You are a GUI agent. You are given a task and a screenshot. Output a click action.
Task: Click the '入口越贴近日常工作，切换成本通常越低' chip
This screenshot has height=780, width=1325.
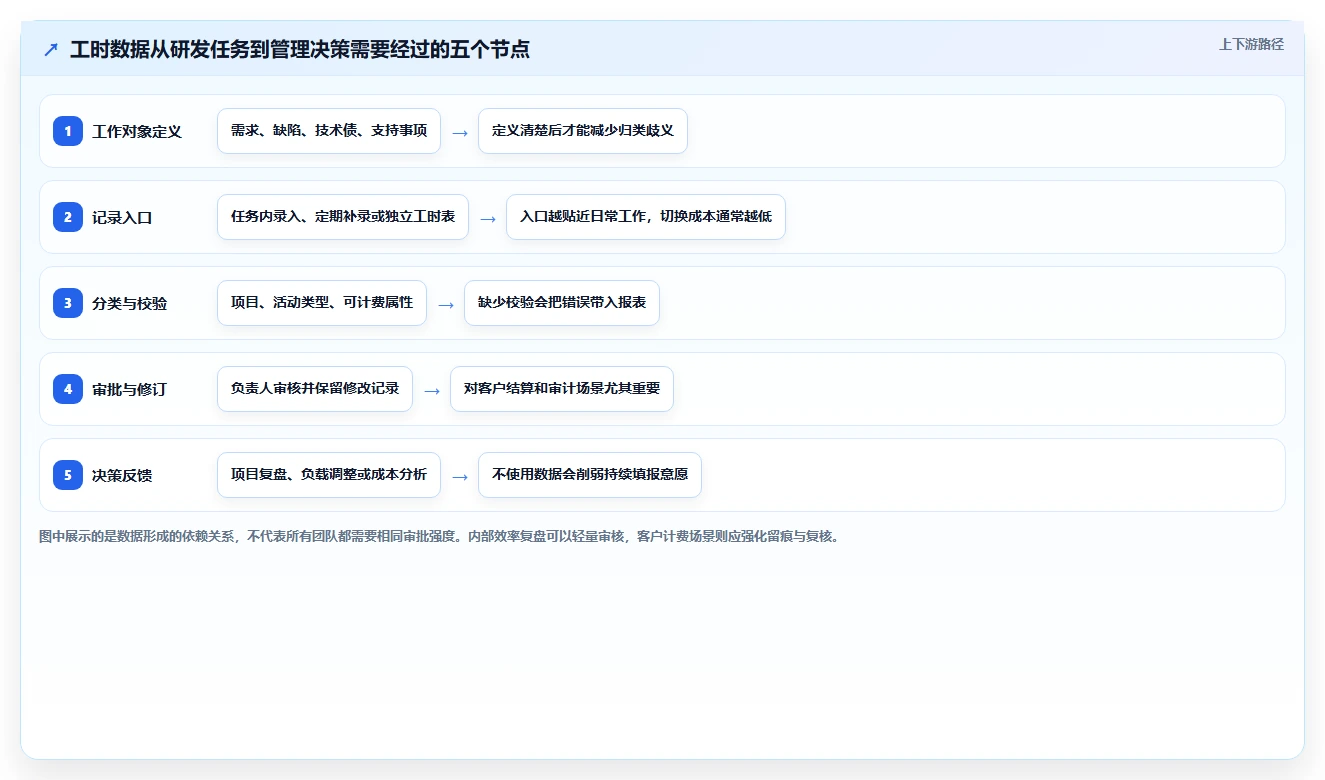pyautogui.click(x=646, y=217)
